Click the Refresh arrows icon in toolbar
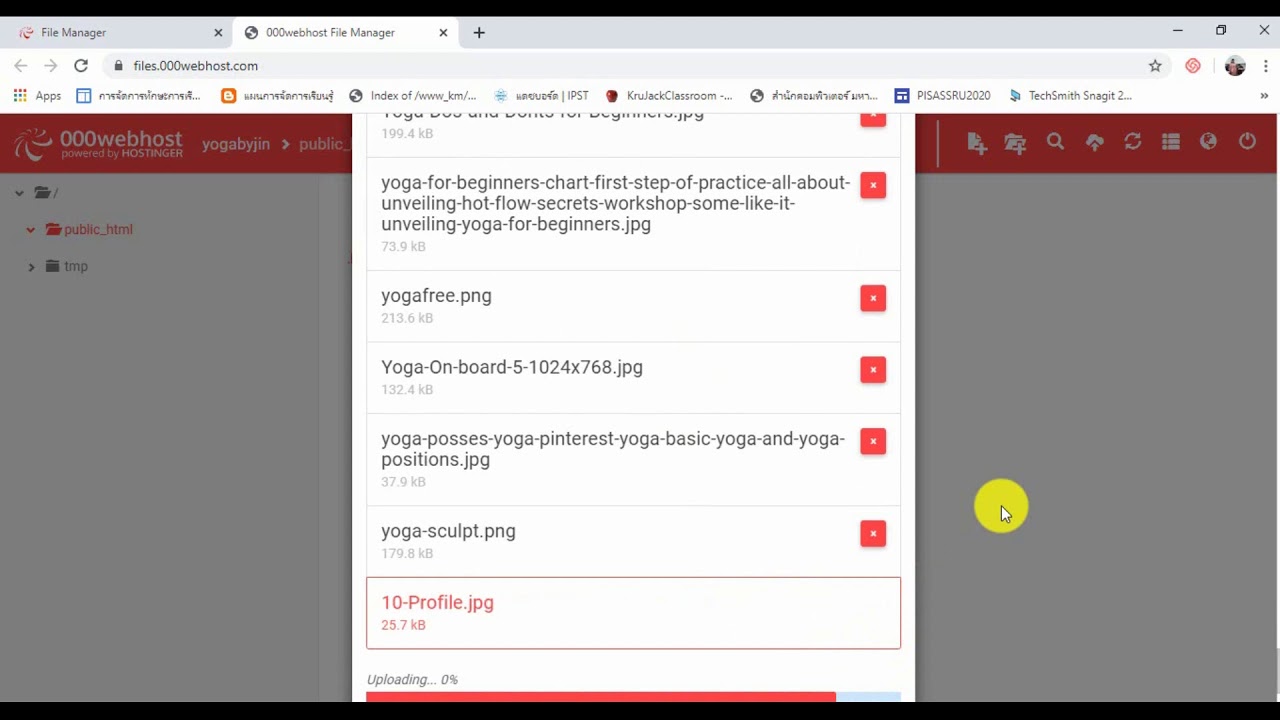 point(1132,142)
